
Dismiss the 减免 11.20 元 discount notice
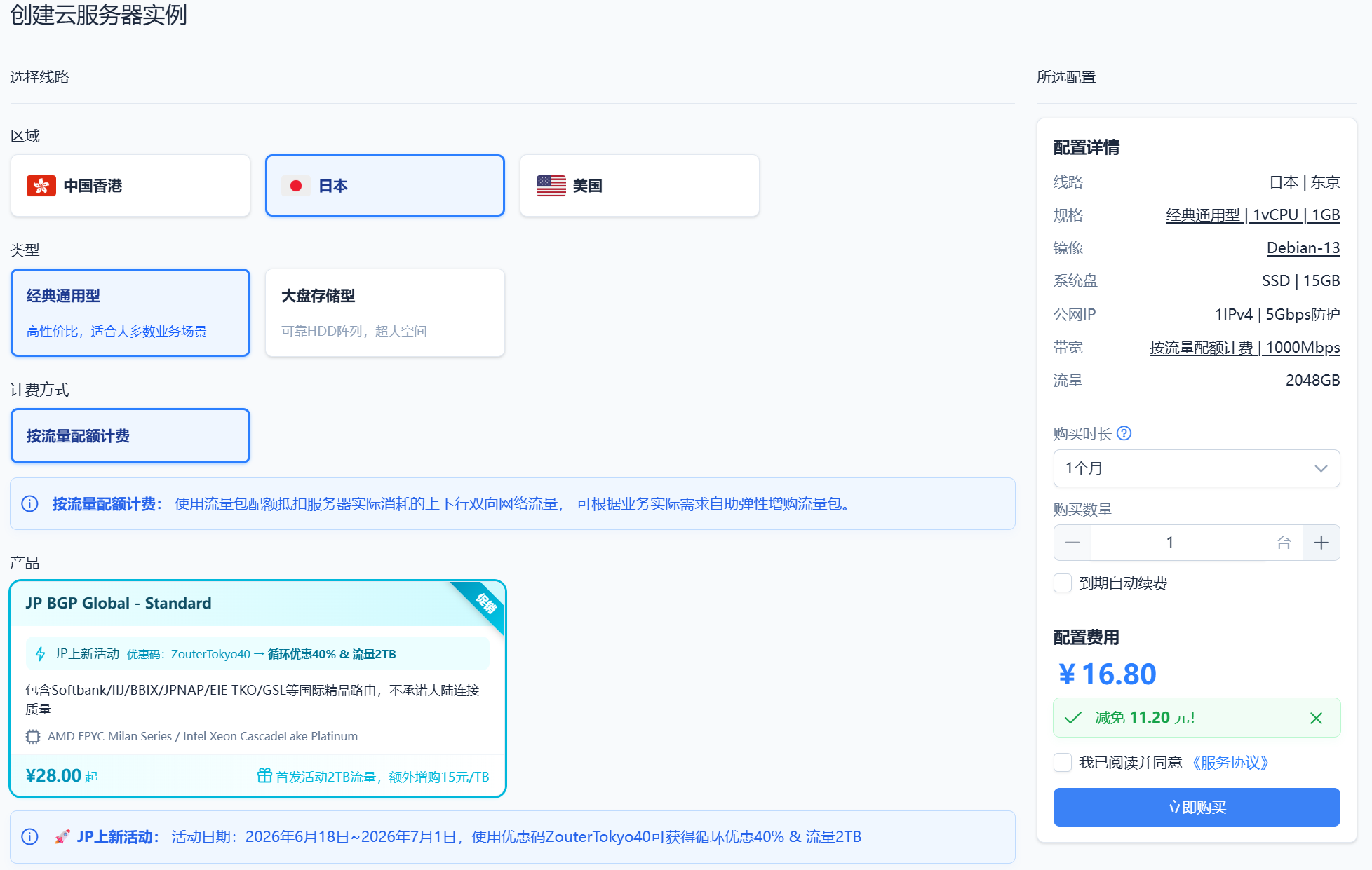pos(1316,718)
